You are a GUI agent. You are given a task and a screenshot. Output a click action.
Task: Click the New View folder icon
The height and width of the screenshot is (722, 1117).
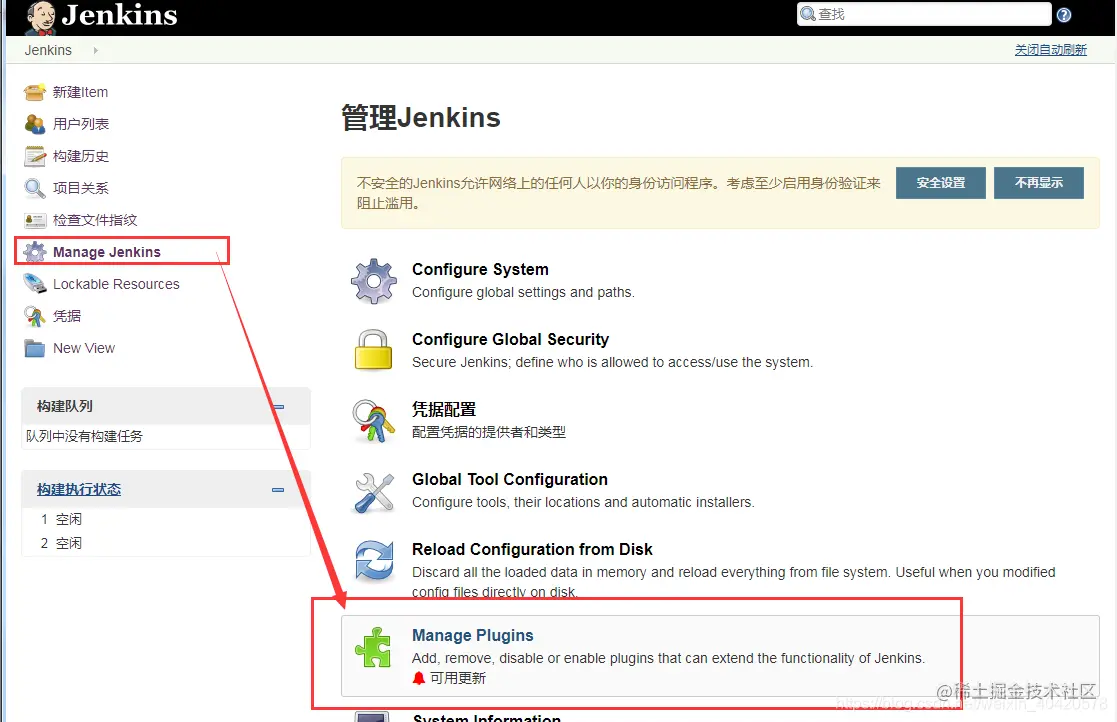point(35,348)
